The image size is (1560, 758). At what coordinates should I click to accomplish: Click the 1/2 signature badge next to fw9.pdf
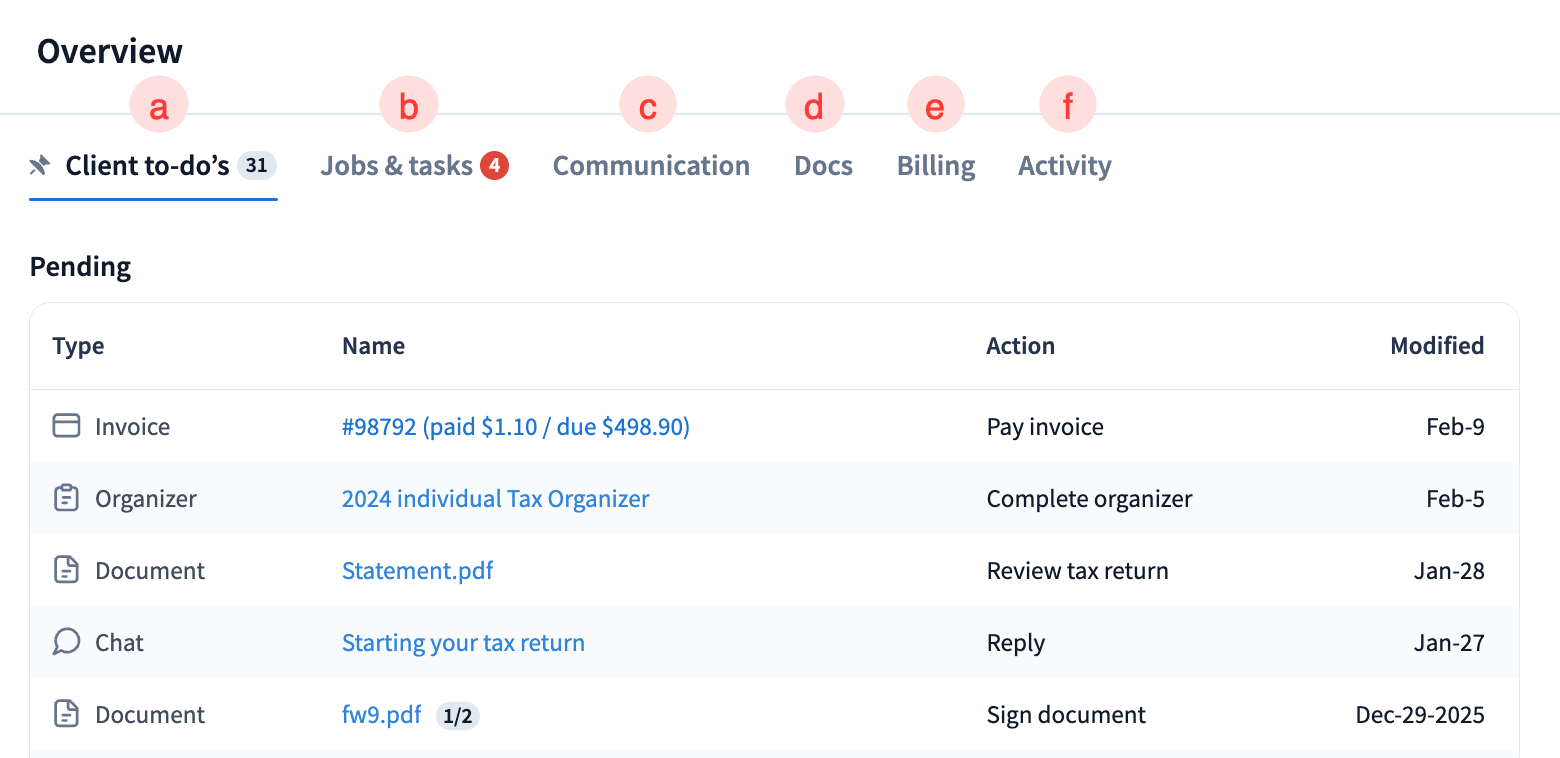[x=458, y=716]
